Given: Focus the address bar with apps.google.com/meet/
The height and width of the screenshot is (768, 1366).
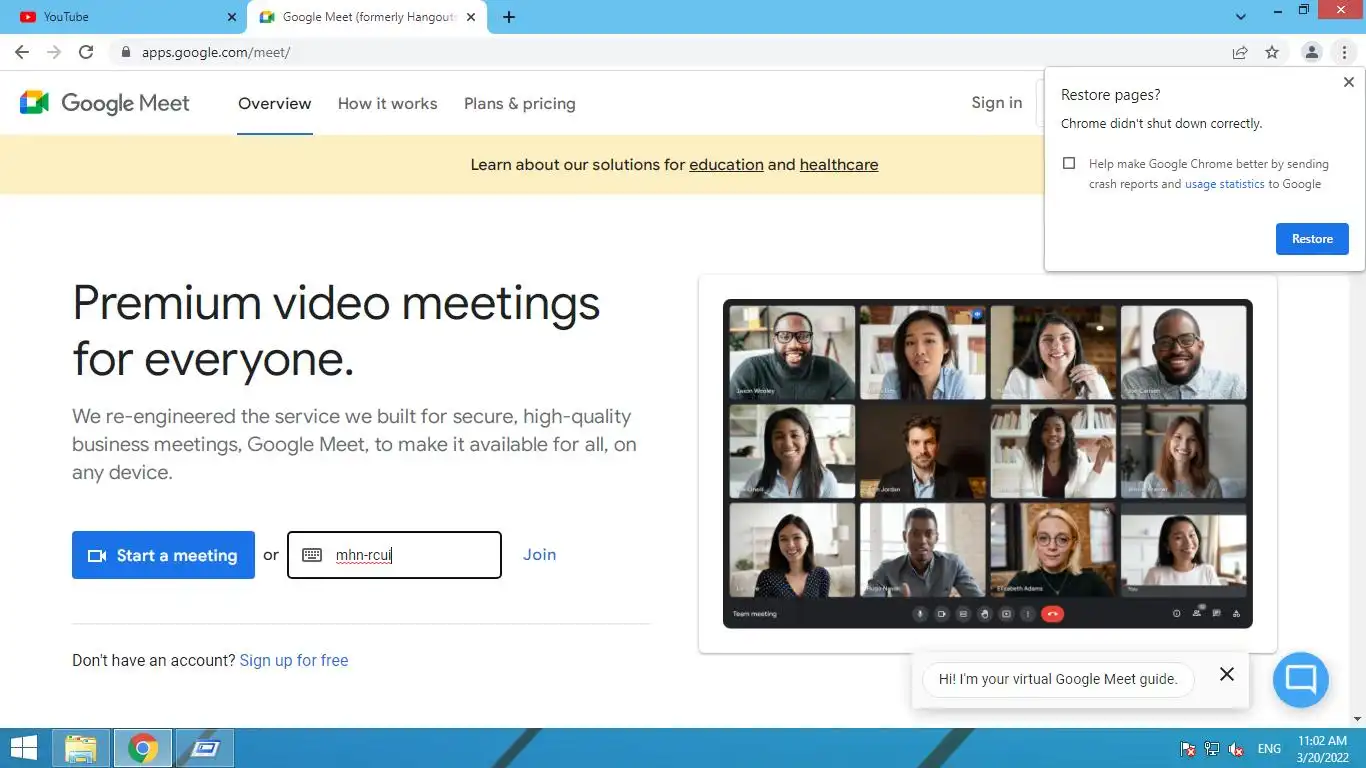Looking at the screenshot, I should pyautogui.click(x=670, y=52).
